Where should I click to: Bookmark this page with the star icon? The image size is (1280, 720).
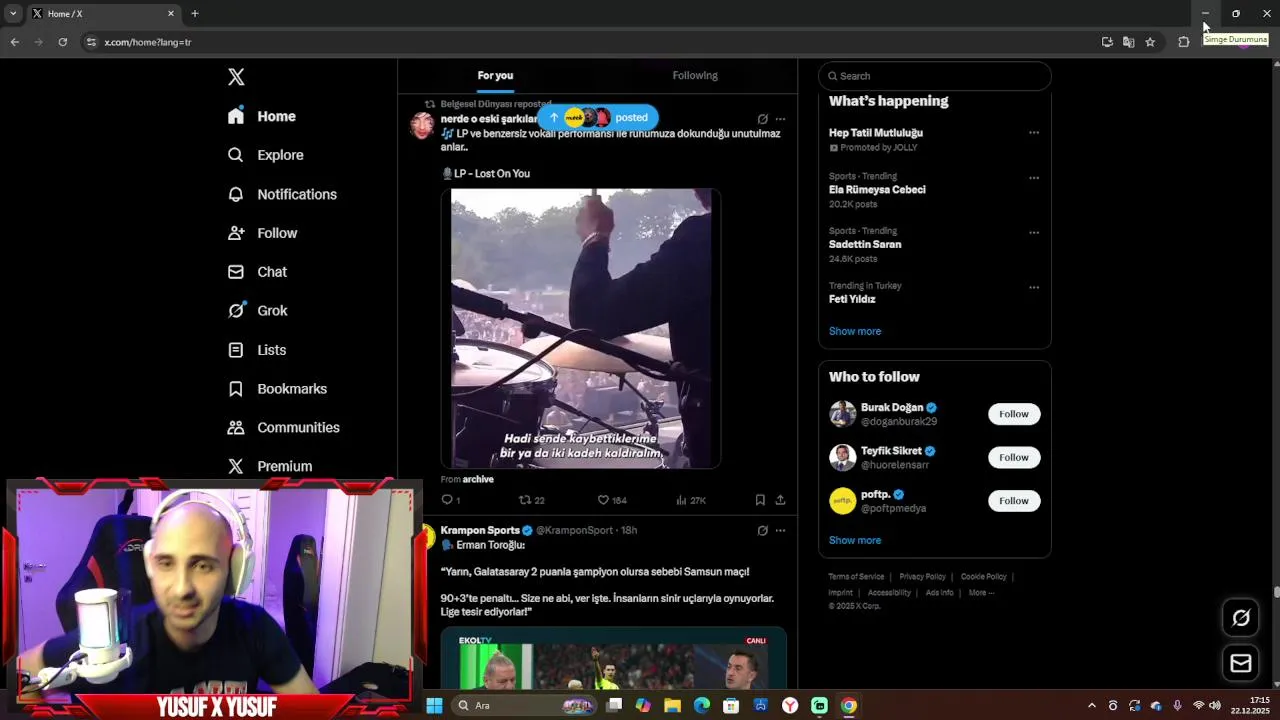(x=1150, y=42)
